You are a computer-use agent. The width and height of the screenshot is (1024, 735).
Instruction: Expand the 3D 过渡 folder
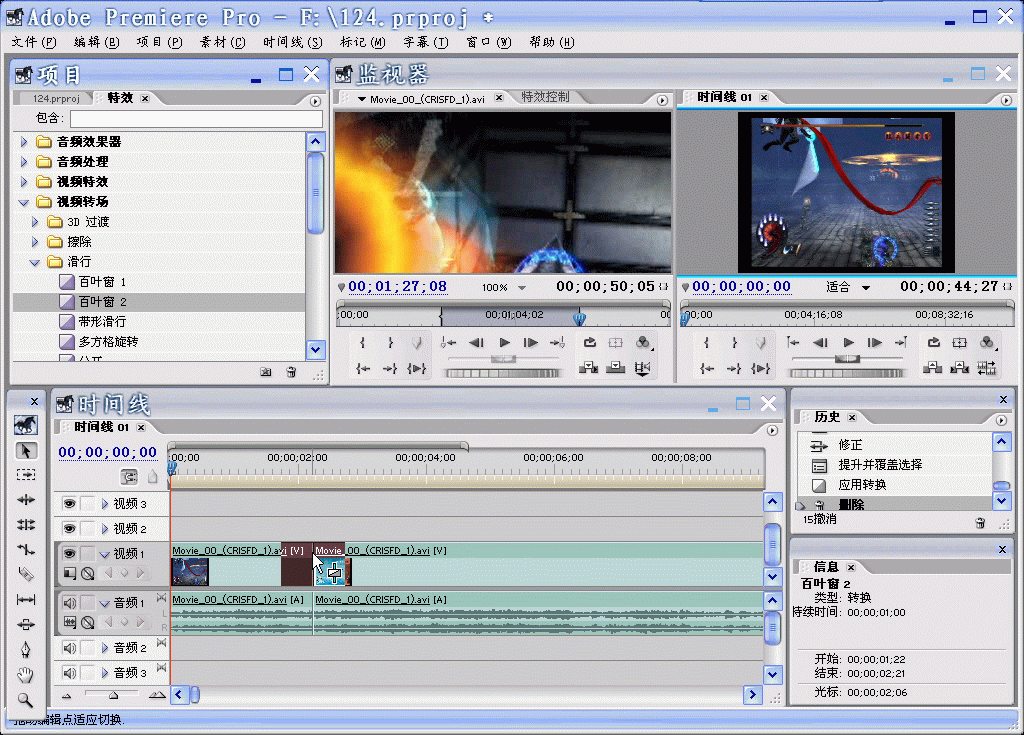(x=35, y=222)
